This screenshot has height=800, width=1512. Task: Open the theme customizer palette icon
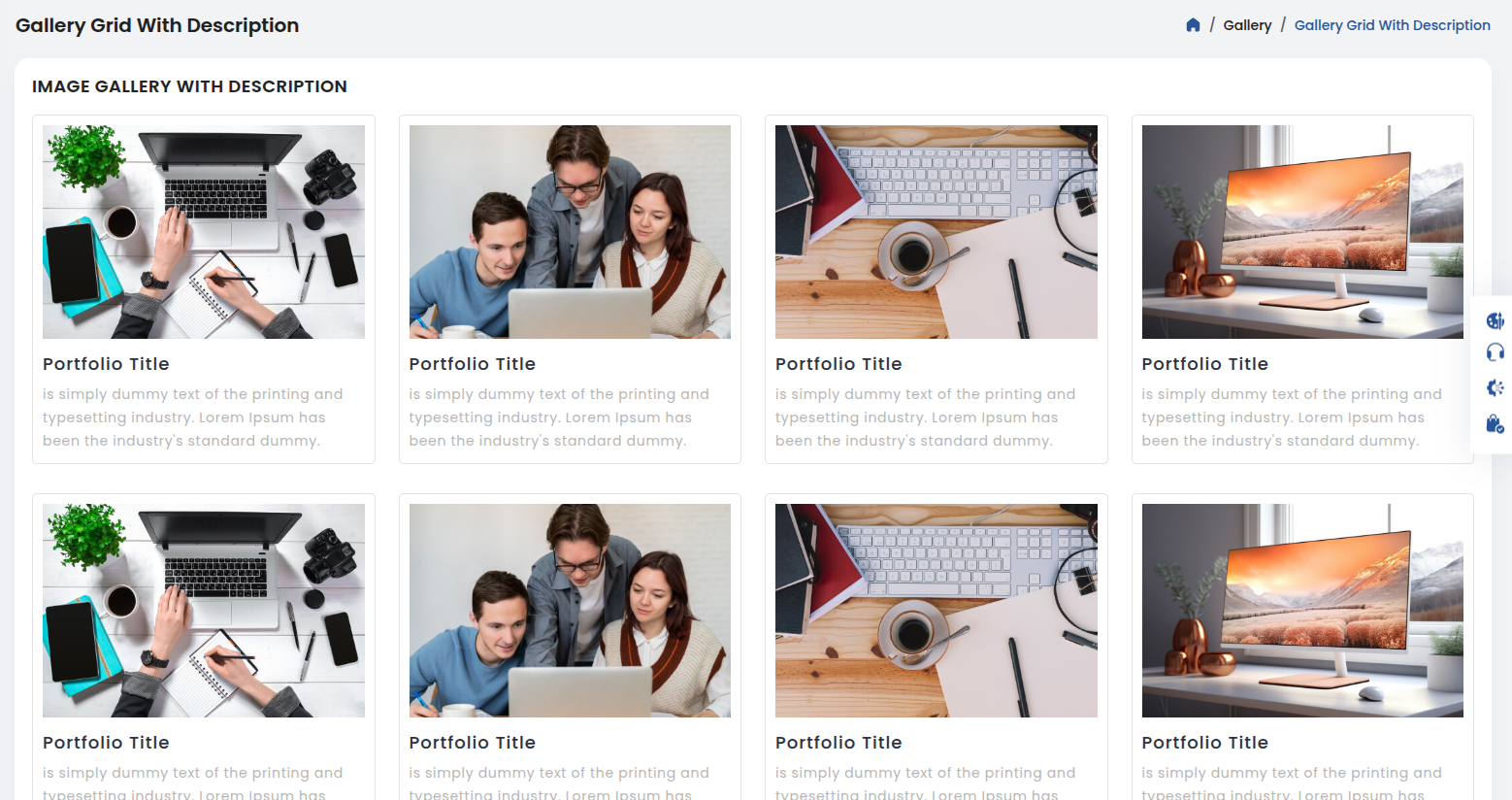tap(1495, 320)
